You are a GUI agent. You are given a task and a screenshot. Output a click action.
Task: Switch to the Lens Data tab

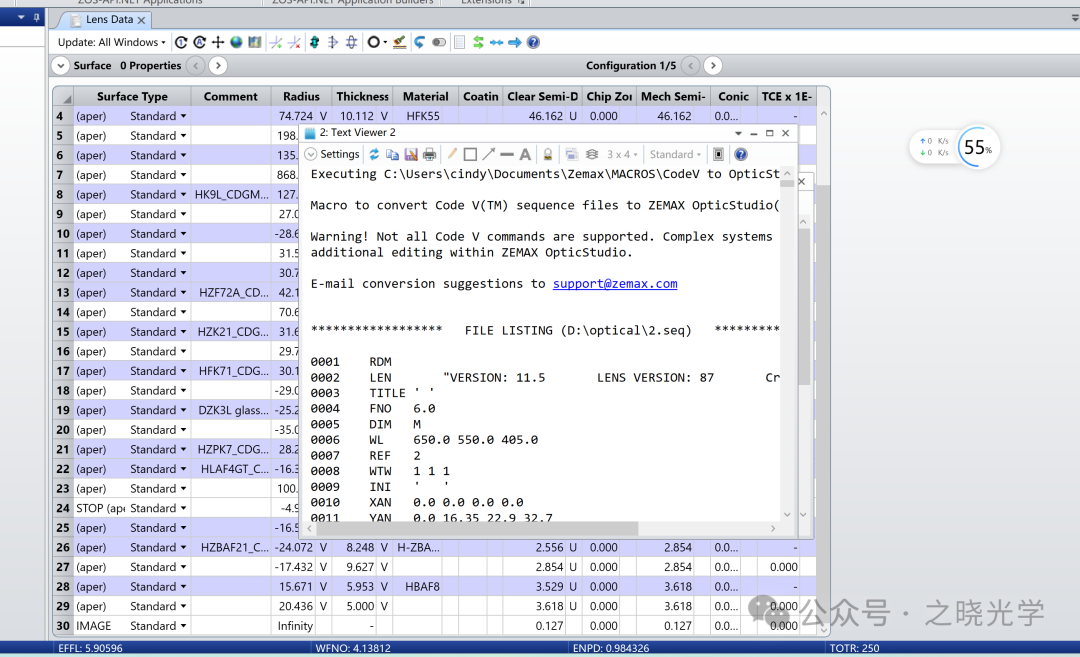109,20
